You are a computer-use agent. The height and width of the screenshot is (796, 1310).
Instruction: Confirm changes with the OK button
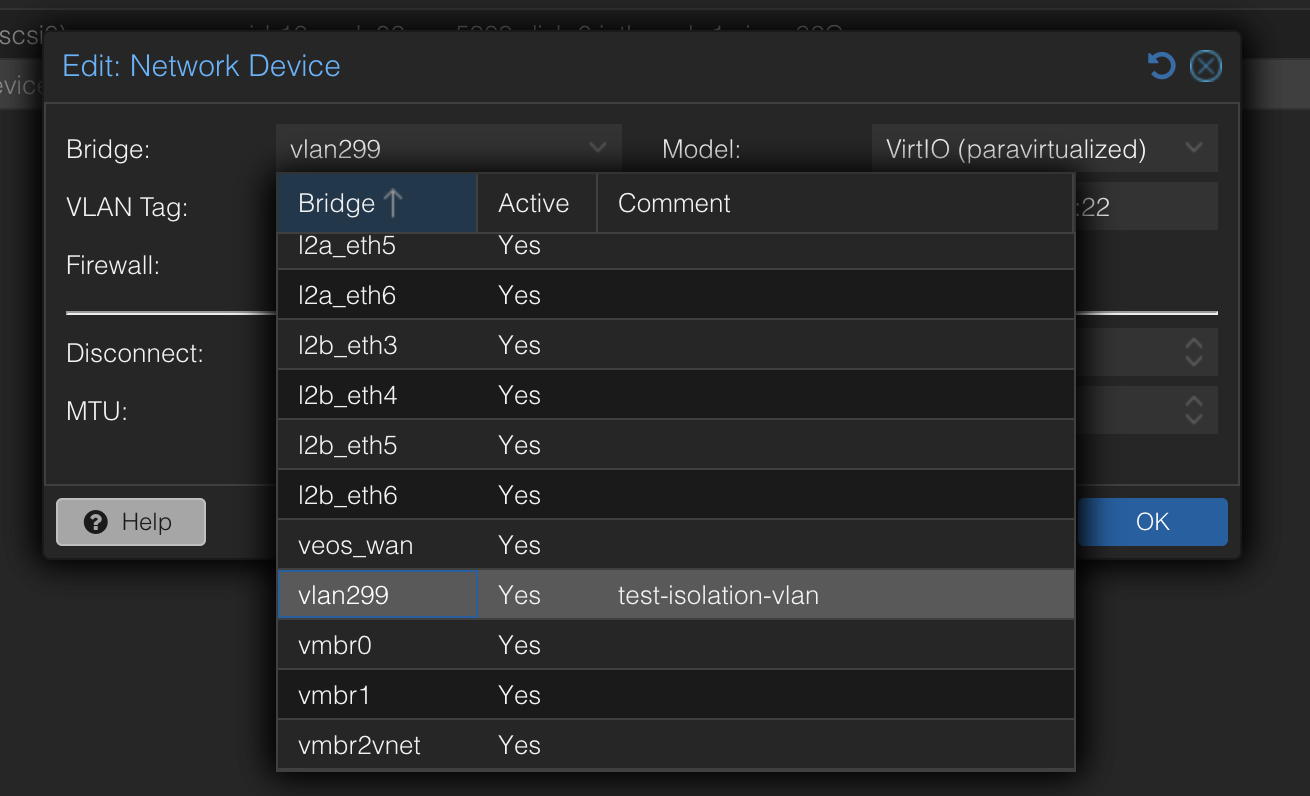(x=1152, y=521)
